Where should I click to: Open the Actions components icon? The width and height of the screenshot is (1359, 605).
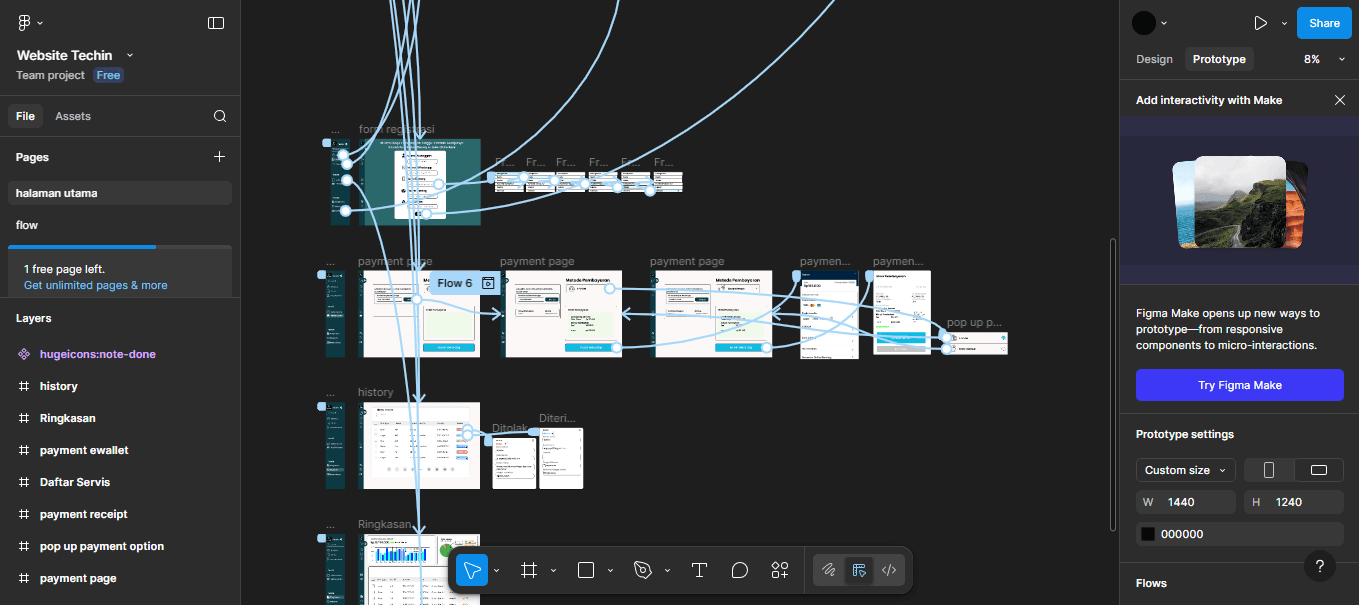pos(780,570)
